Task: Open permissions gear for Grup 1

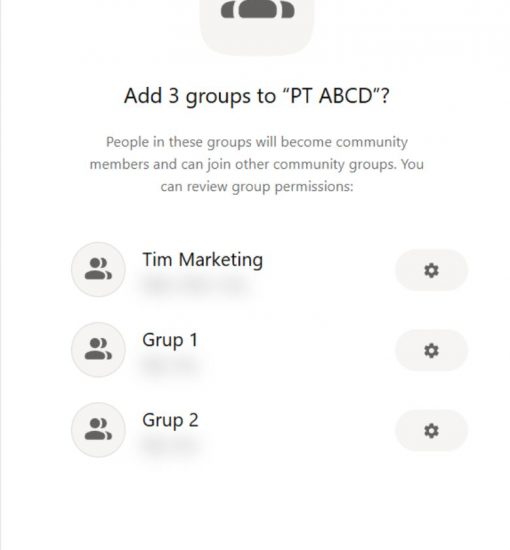Action: pyautogui.click(x=431, y=350)
